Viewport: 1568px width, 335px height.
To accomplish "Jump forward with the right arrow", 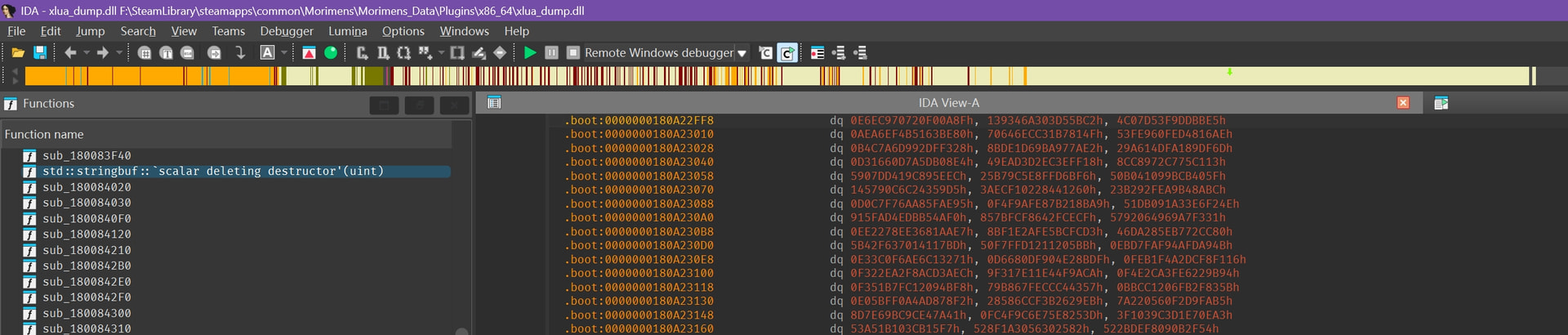I will (x=103, y=52).
